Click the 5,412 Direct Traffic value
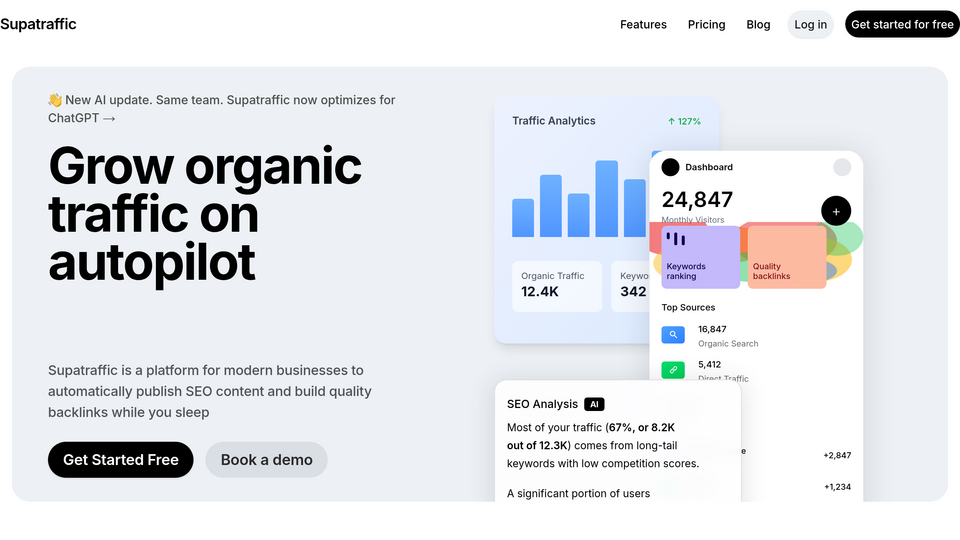 (710, 364)
